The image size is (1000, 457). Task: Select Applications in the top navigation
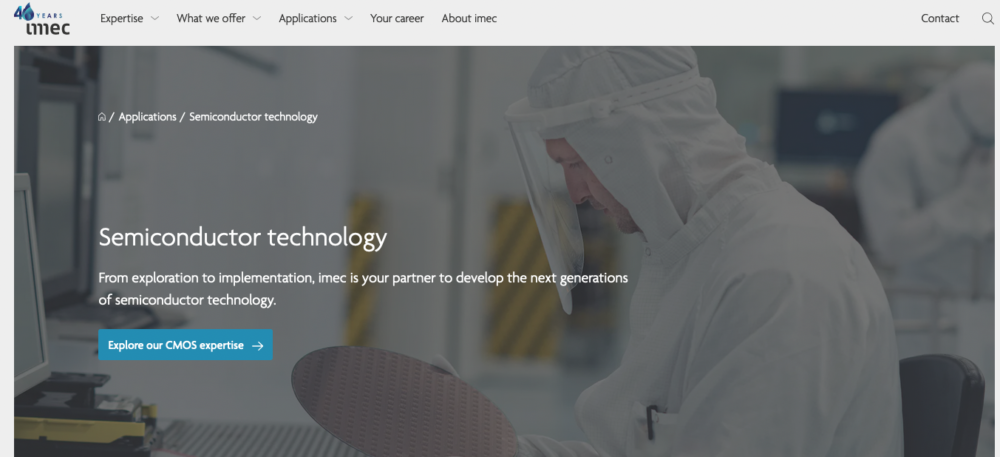[307, 19]
